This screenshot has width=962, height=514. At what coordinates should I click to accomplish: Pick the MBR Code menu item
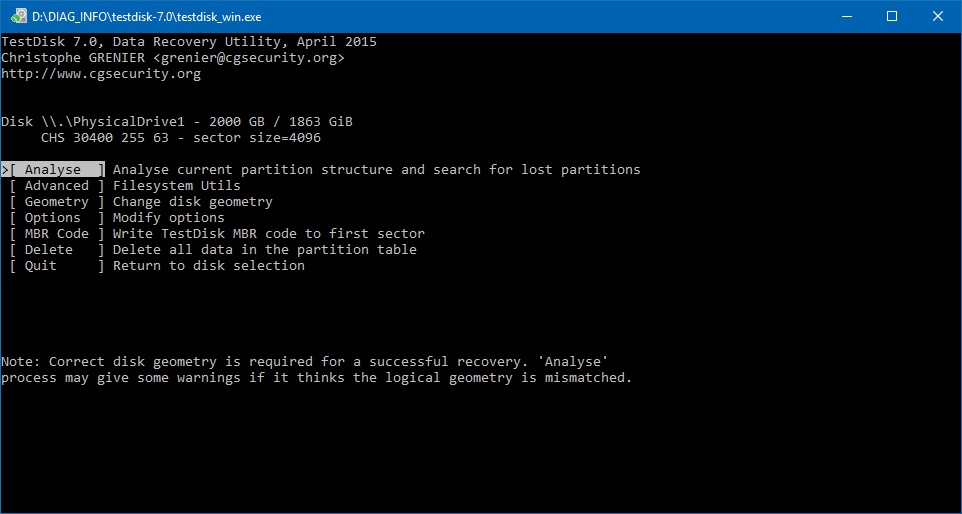click(x=56, y=234)
